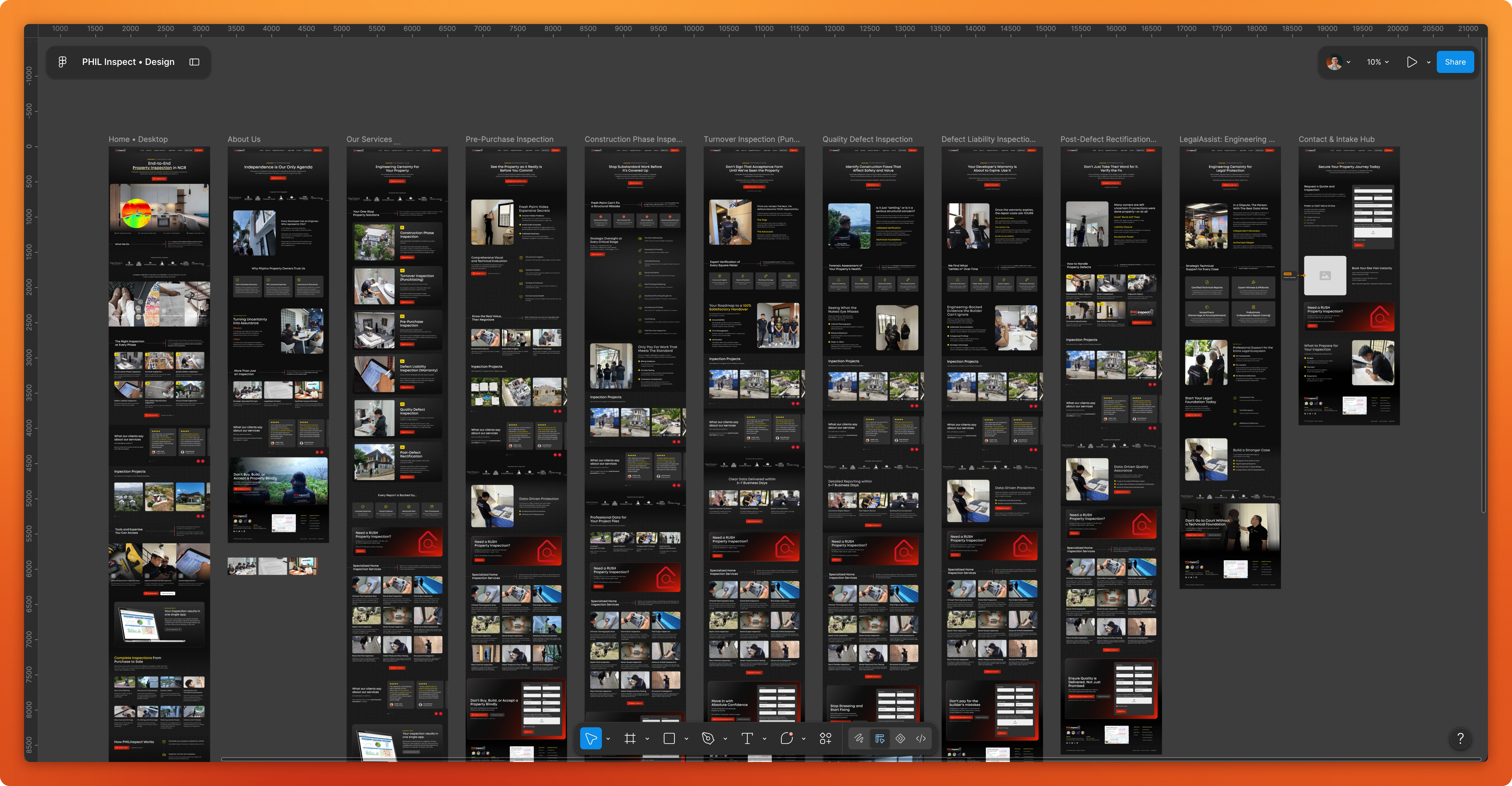Toggle the sidebar panel icon
This screenshot has height=786, width=1512.
click(194, 61)
